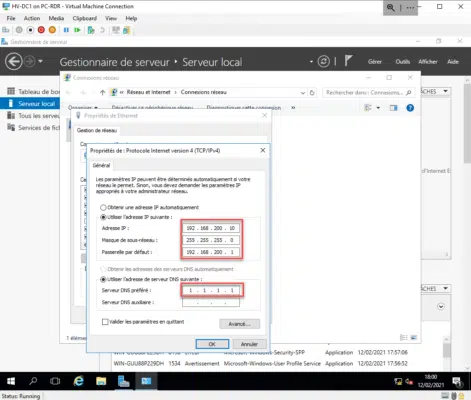
Task: Click the Adresse IP input field
Action: click(211, 228)
